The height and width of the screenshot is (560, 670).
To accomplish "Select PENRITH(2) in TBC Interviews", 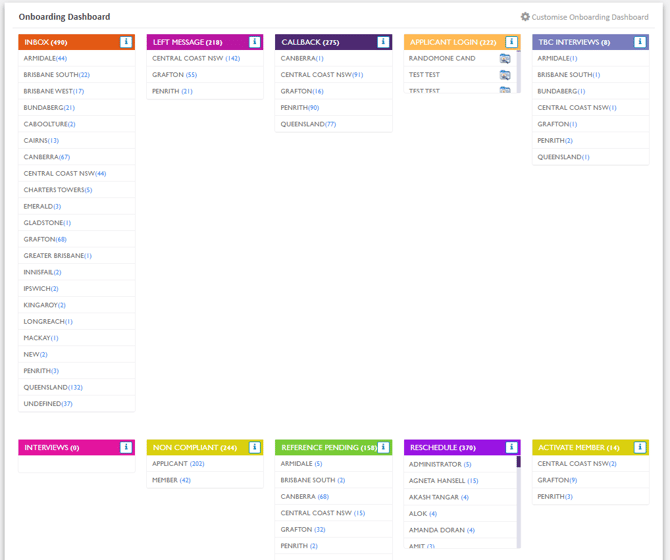I will coord(555,141).
